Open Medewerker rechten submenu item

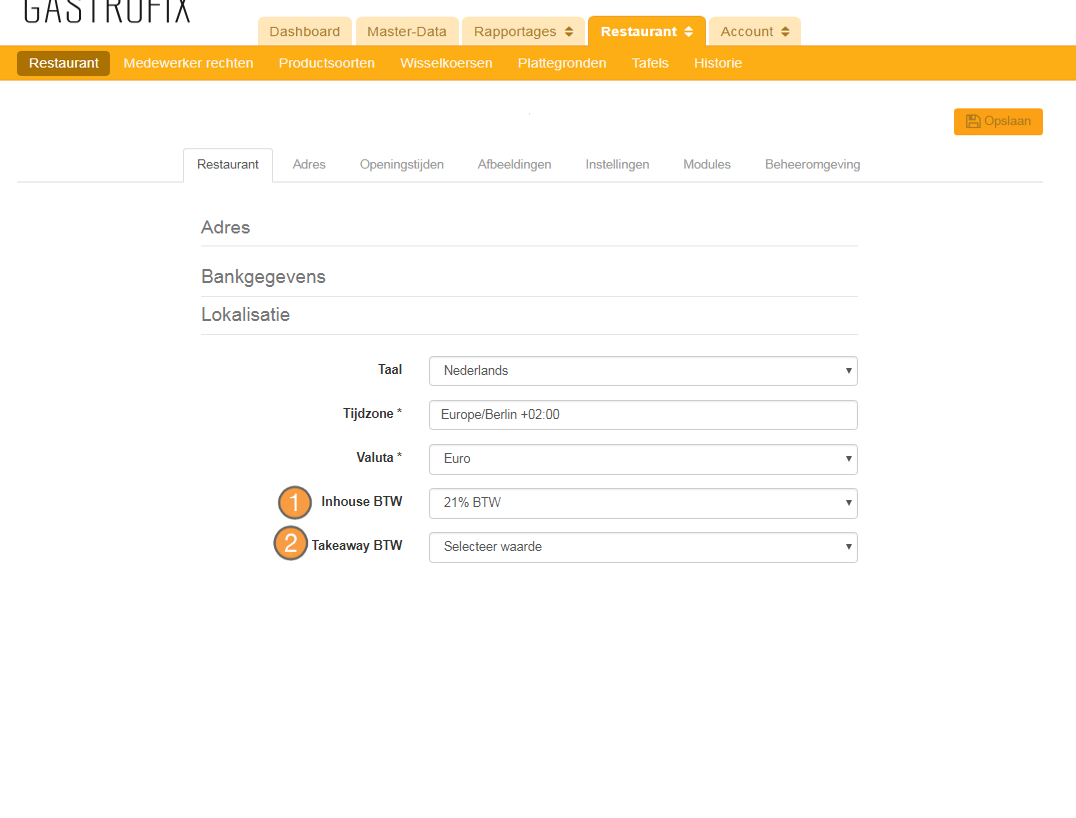[188, 63]
